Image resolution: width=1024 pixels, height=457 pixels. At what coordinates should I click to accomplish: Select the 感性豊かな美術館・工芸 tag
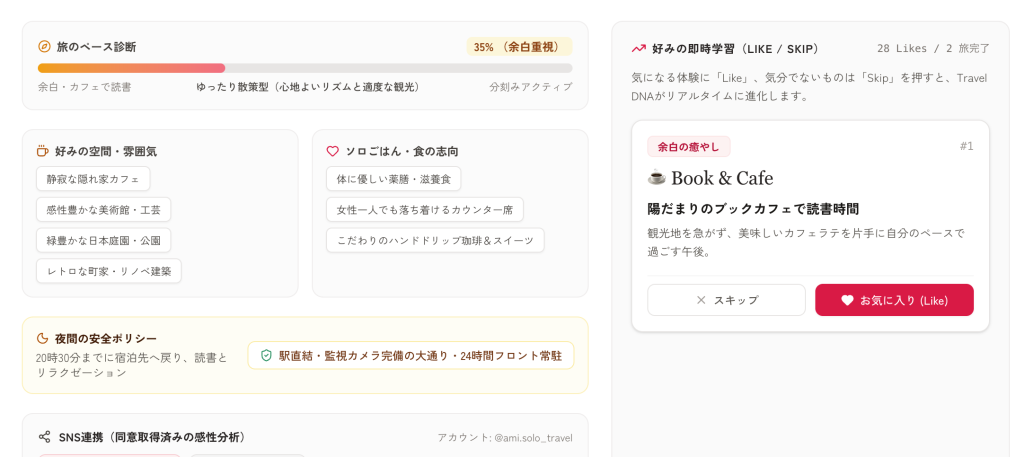click(x=103, y=210)
